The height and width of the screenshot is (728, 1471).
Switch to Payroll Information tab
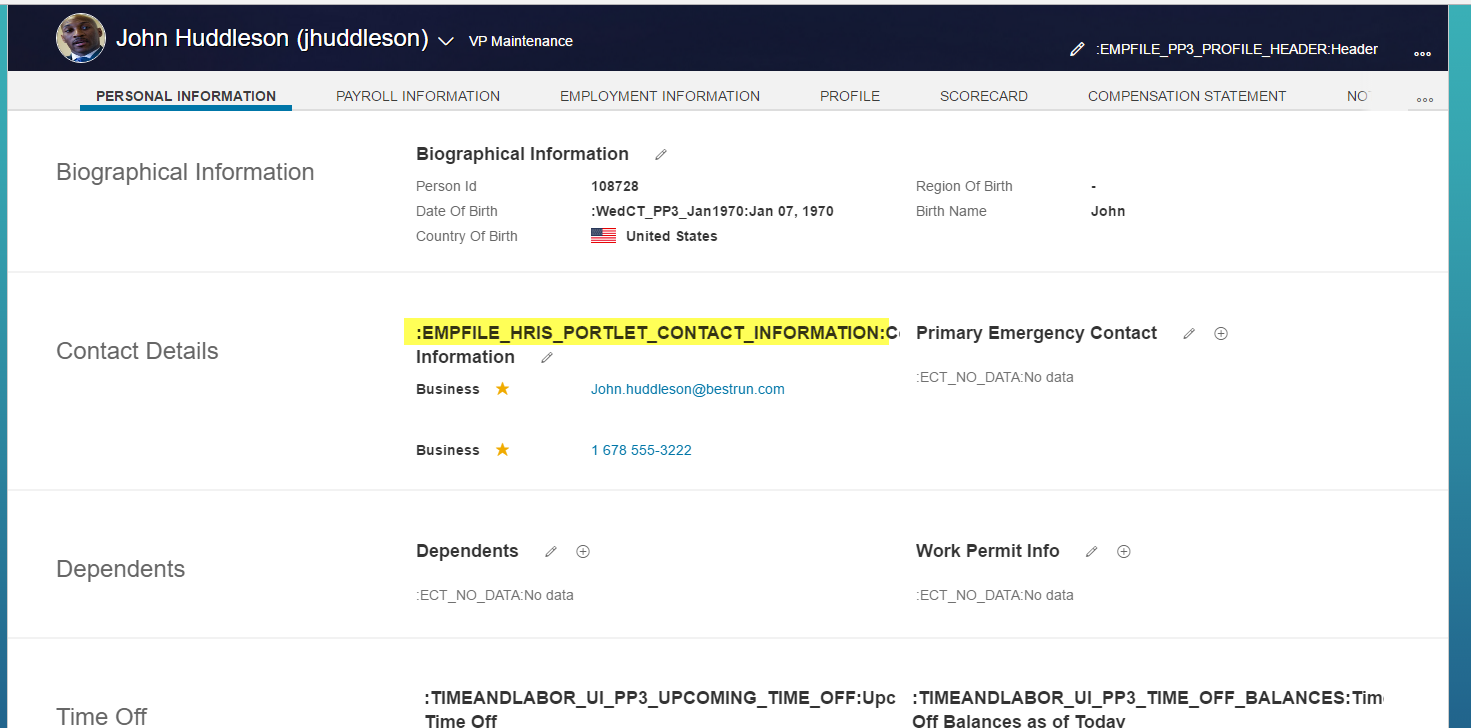pyautogui.click(x=418, y=96)
